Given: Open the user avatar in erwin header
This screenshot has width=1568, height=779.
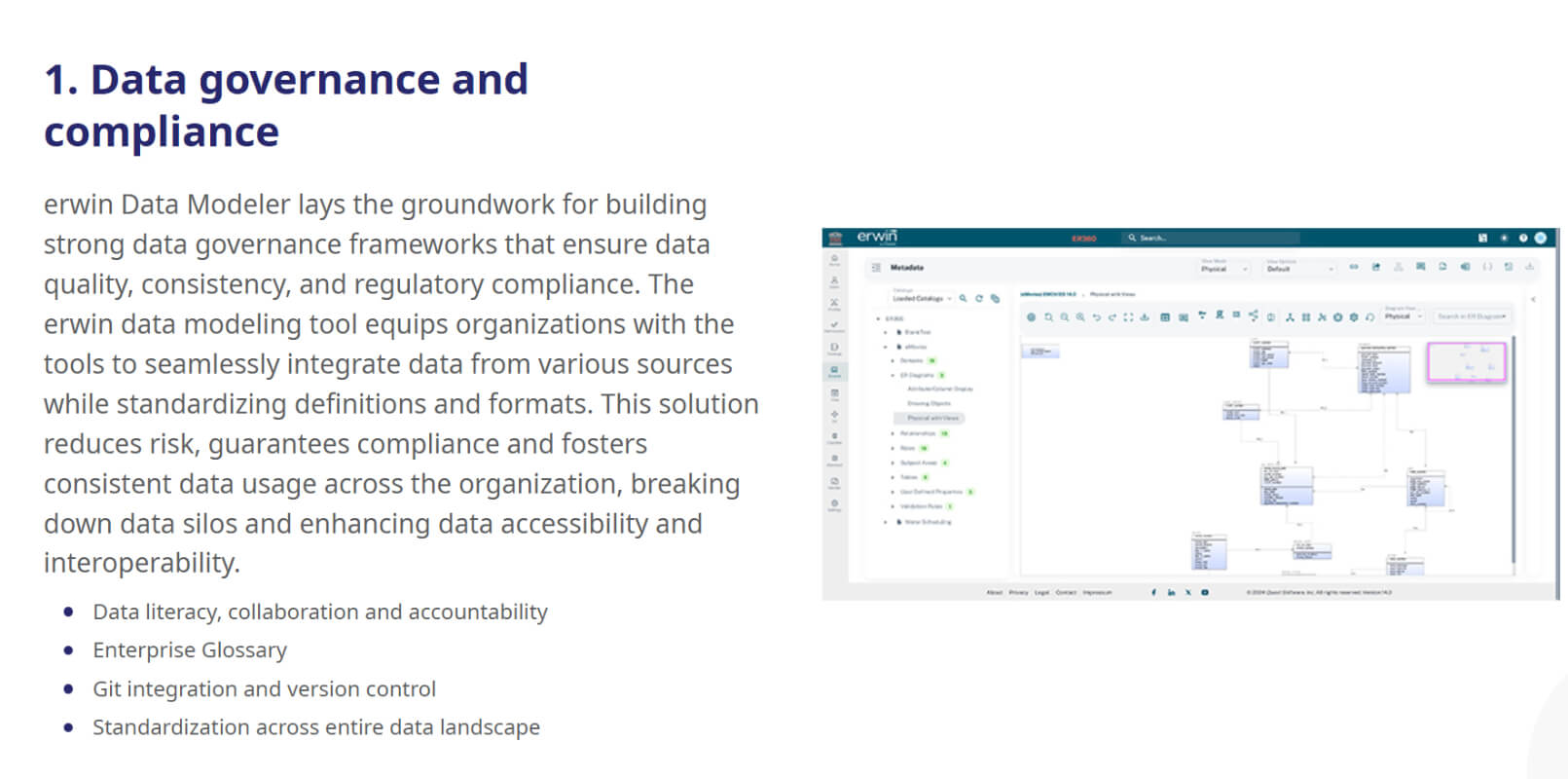Looking at the screenshot, I should 1541,238.
